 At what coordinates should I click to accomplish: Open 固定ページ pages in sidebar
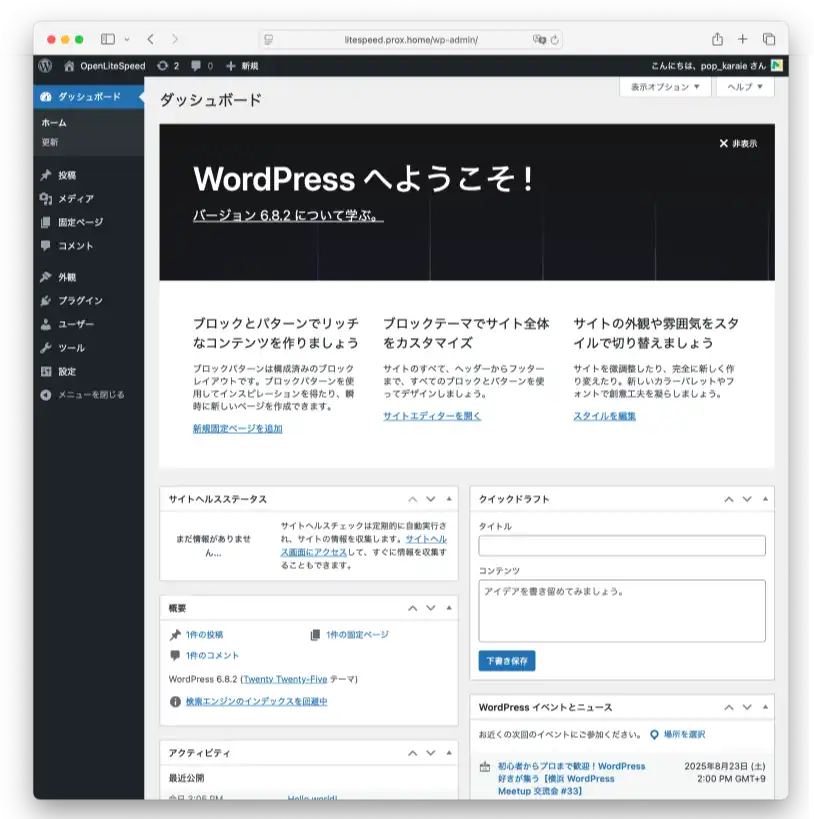[80, 222]
